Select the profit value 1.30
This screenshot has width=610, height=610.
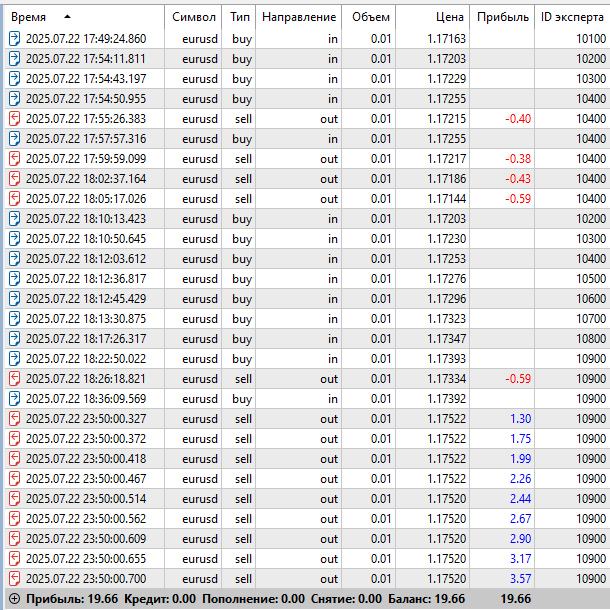coord(521,419)
